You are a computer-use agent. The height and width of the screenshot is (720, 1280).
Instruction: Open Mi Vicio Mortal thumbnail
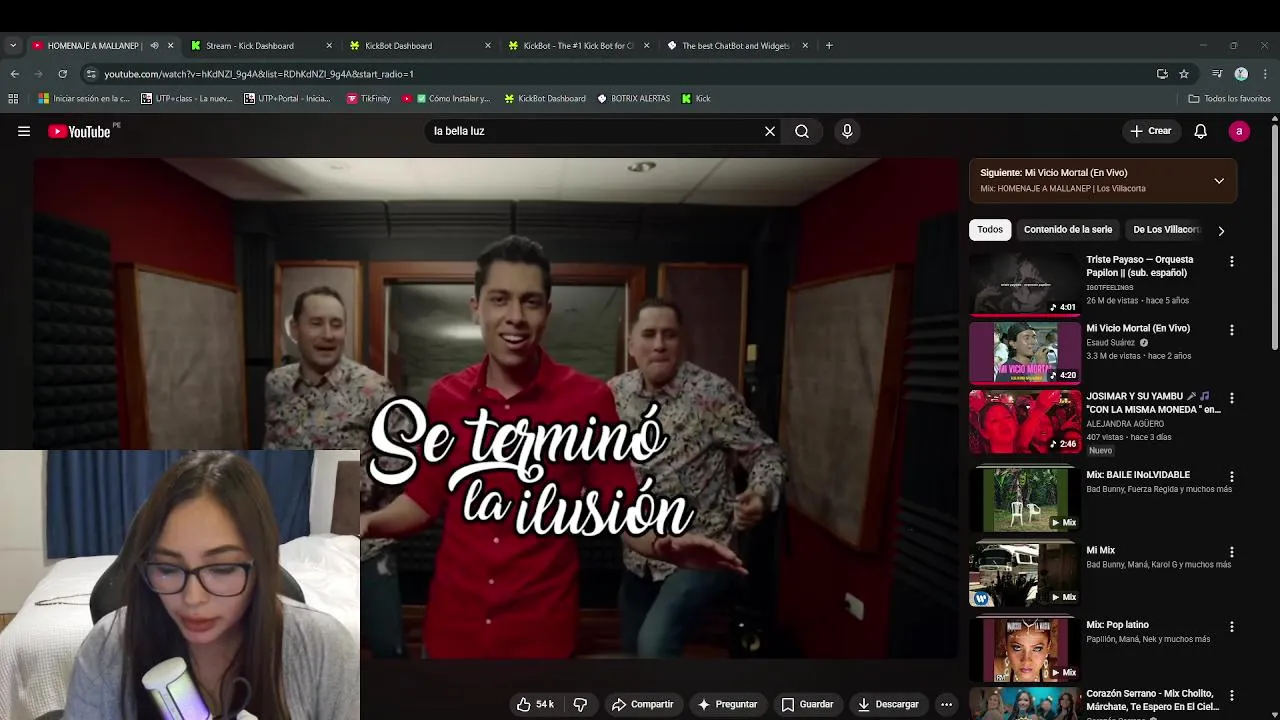(x=1025, y=352)
